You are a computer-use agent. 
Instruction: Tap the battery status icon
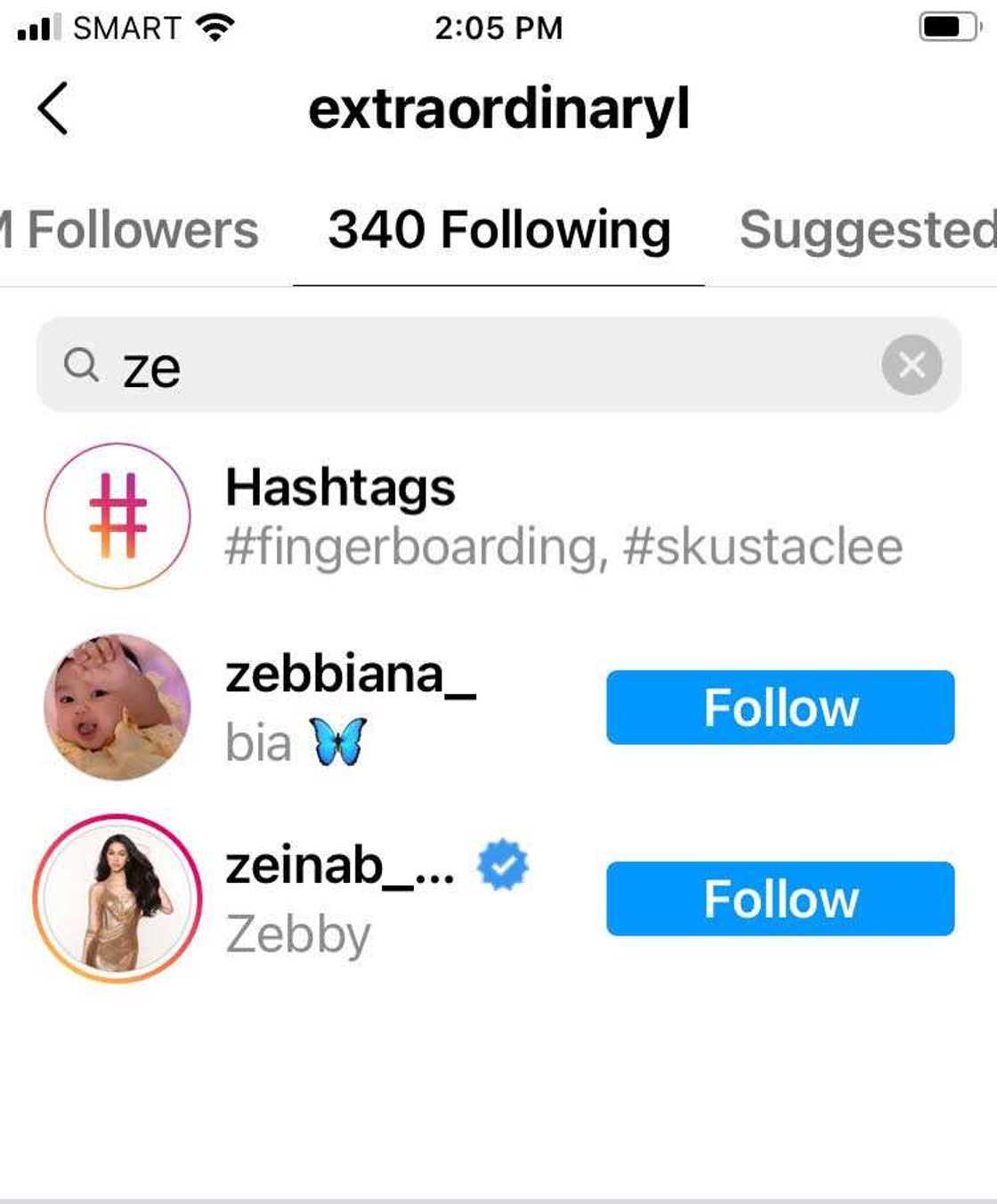click(x=949, y=28)
